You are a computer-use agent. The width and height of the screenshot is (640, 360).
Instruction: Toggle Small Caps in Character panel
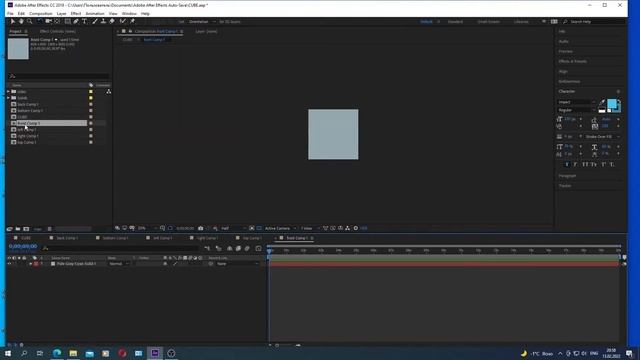point(594,164)
